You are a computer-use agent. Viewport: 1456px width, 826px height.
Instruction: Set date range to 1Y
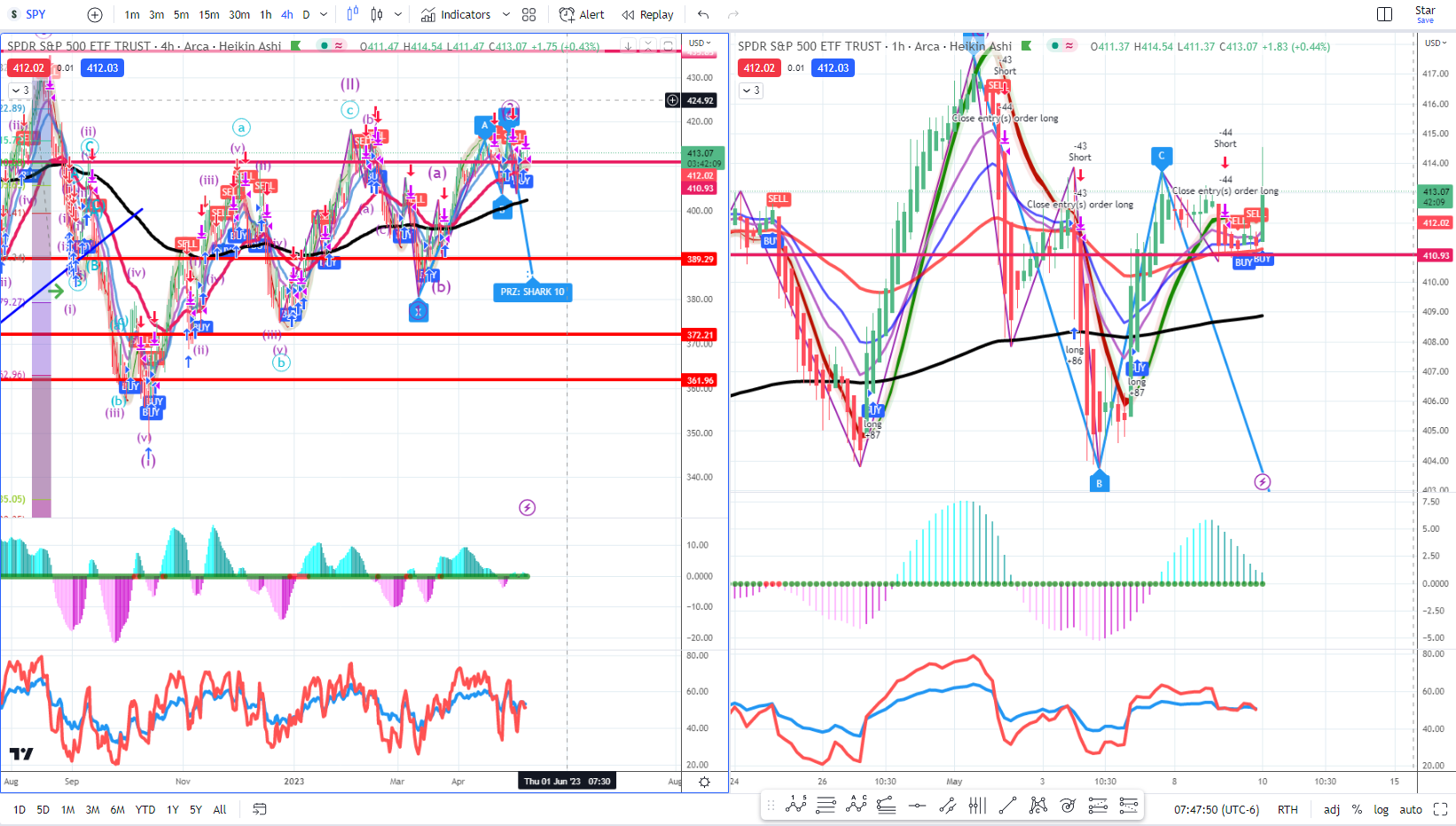click(x=173, y=809)
